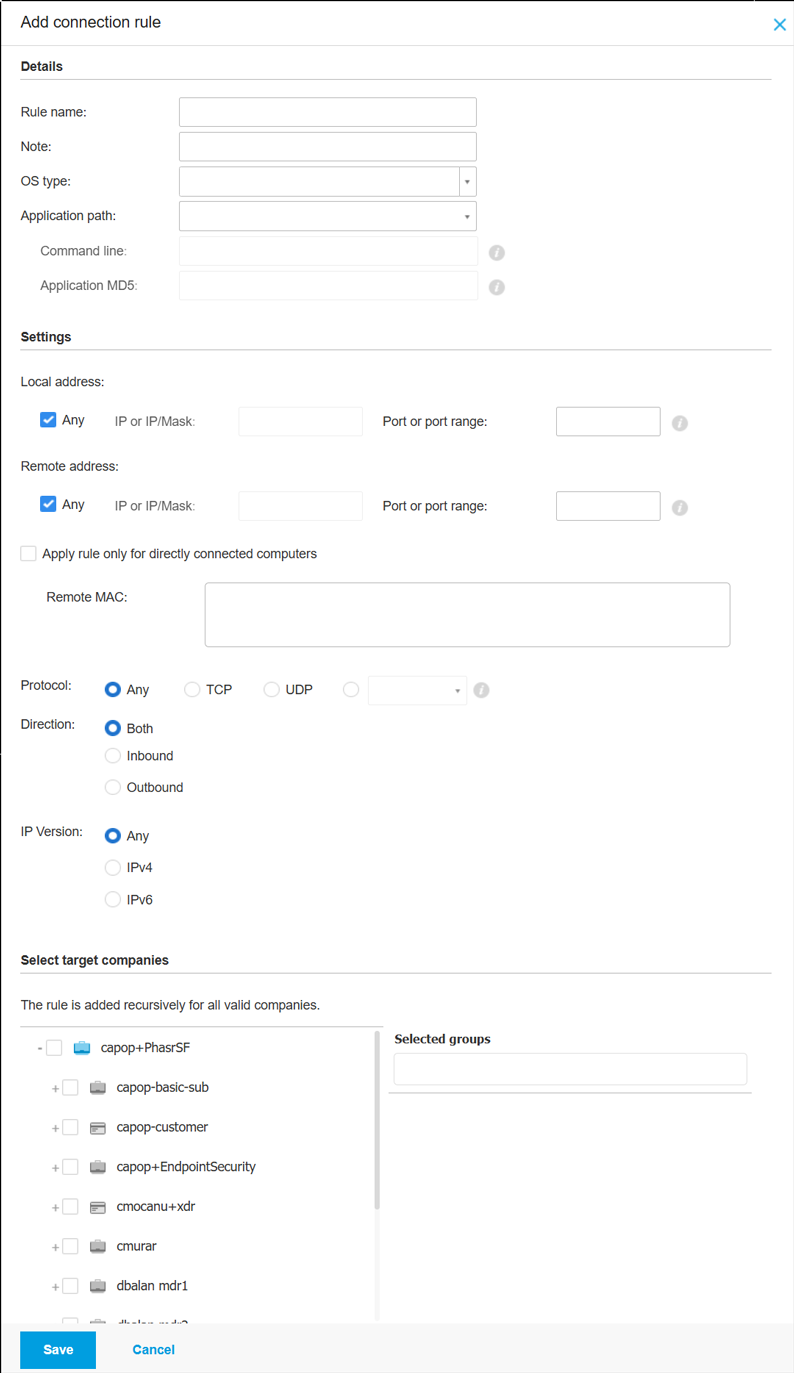Expand the cmurar node
Viewport: 794px width, 1373px height.
(55, 1247)
